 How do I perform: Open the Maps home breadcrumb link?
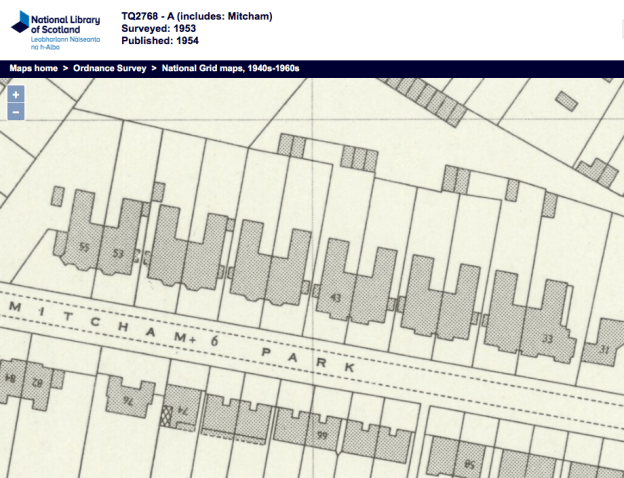coord(34,68)
